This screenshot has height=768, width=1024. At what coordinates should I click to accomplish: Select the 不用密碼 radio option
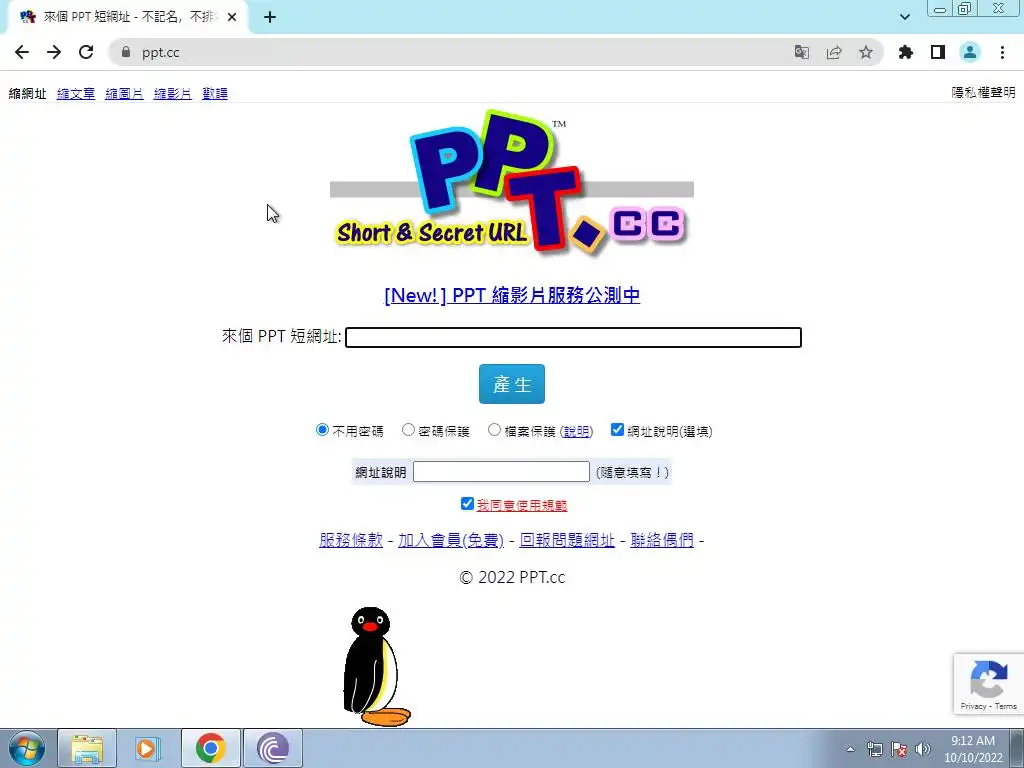(322, 430)
